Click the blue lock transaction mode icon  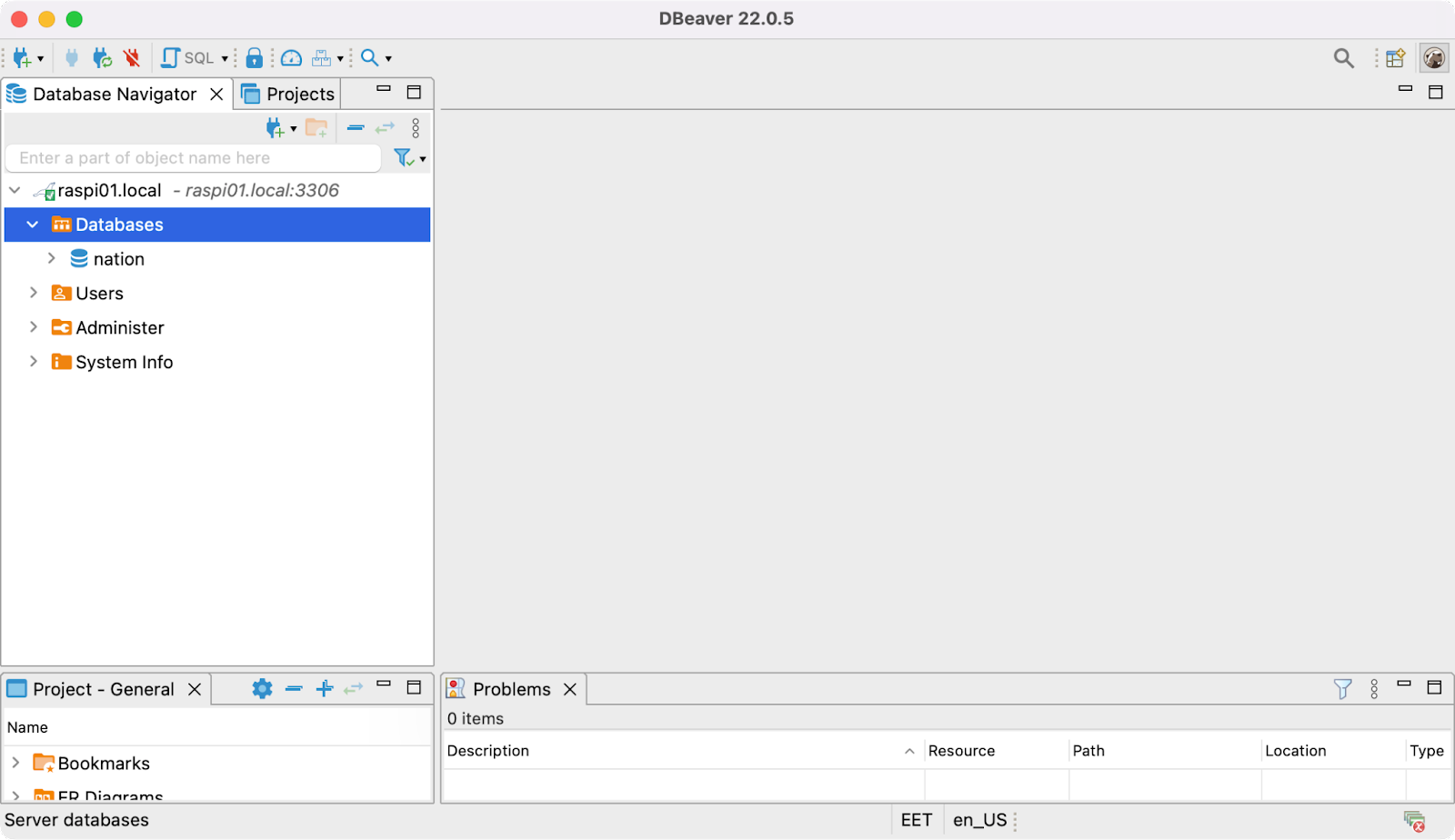point(255,58)
